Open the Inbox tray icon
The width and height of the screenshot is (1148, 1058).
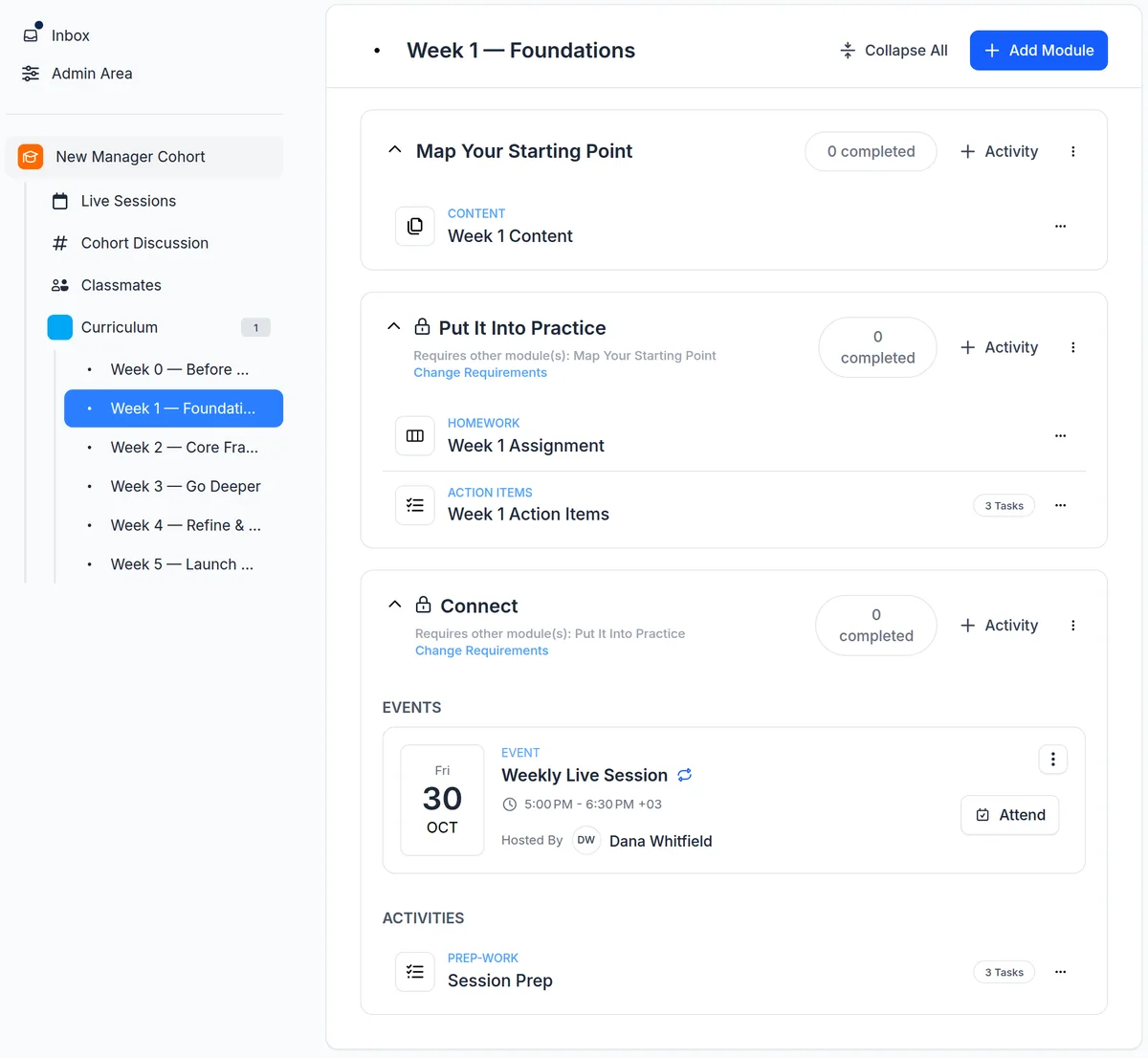coord(32,34)
